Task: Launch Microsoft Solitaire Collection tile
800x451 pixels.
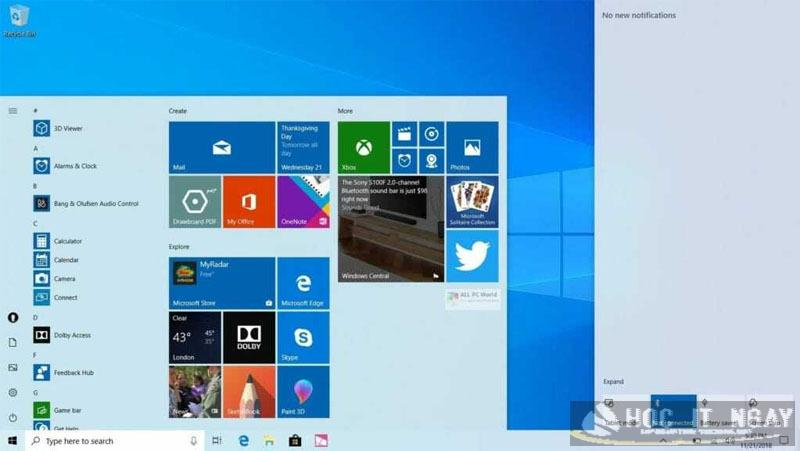Action: (472, 202)
